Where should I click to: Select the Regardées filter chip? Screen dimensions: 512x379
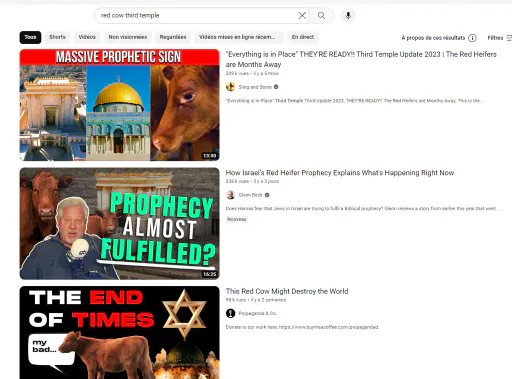tap(173, 37)
